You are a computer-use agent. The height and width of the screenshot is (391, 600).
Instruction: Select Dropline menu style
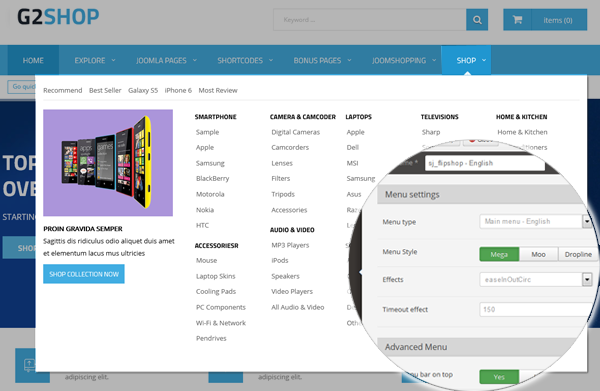[578, 254]
